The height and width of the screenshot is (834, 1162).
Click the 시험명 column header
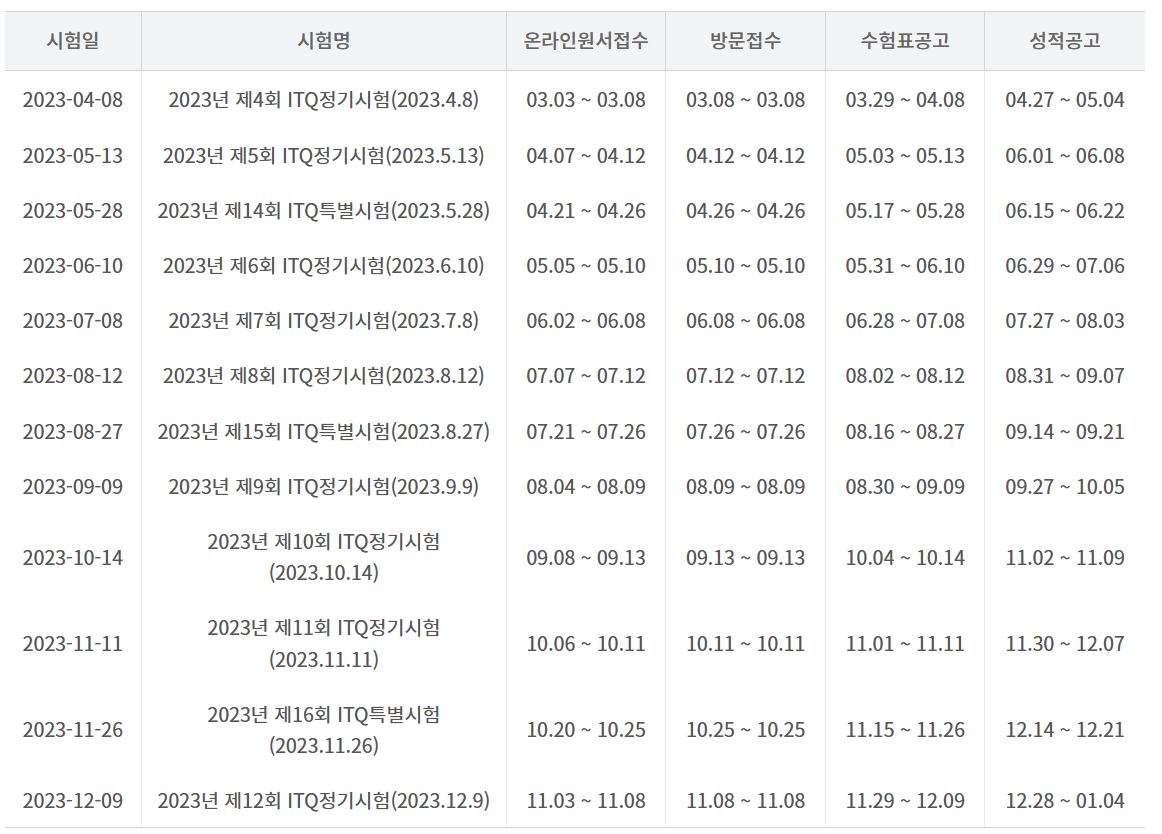323,40
